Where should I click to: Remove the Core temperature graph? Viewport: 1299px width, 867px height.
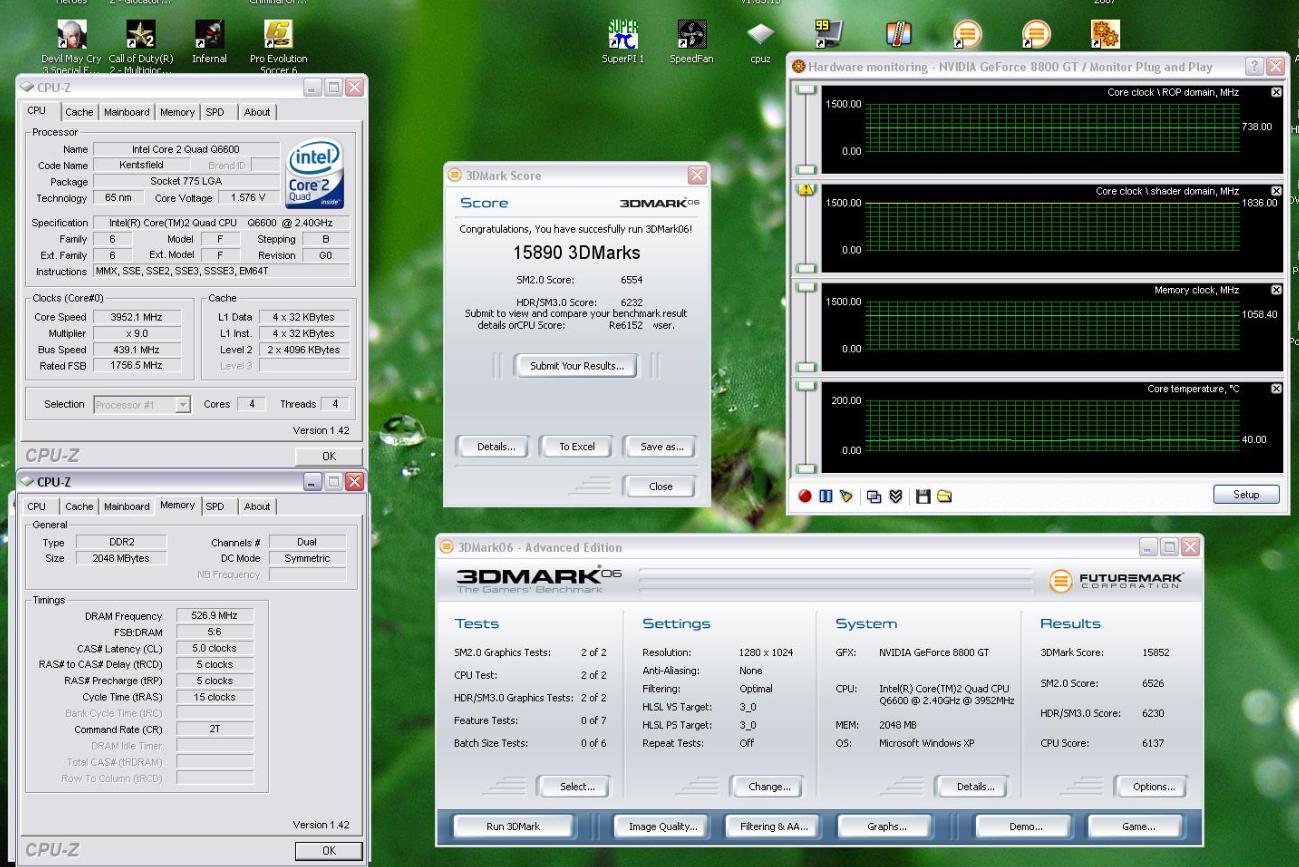[x=1276, y=388]
